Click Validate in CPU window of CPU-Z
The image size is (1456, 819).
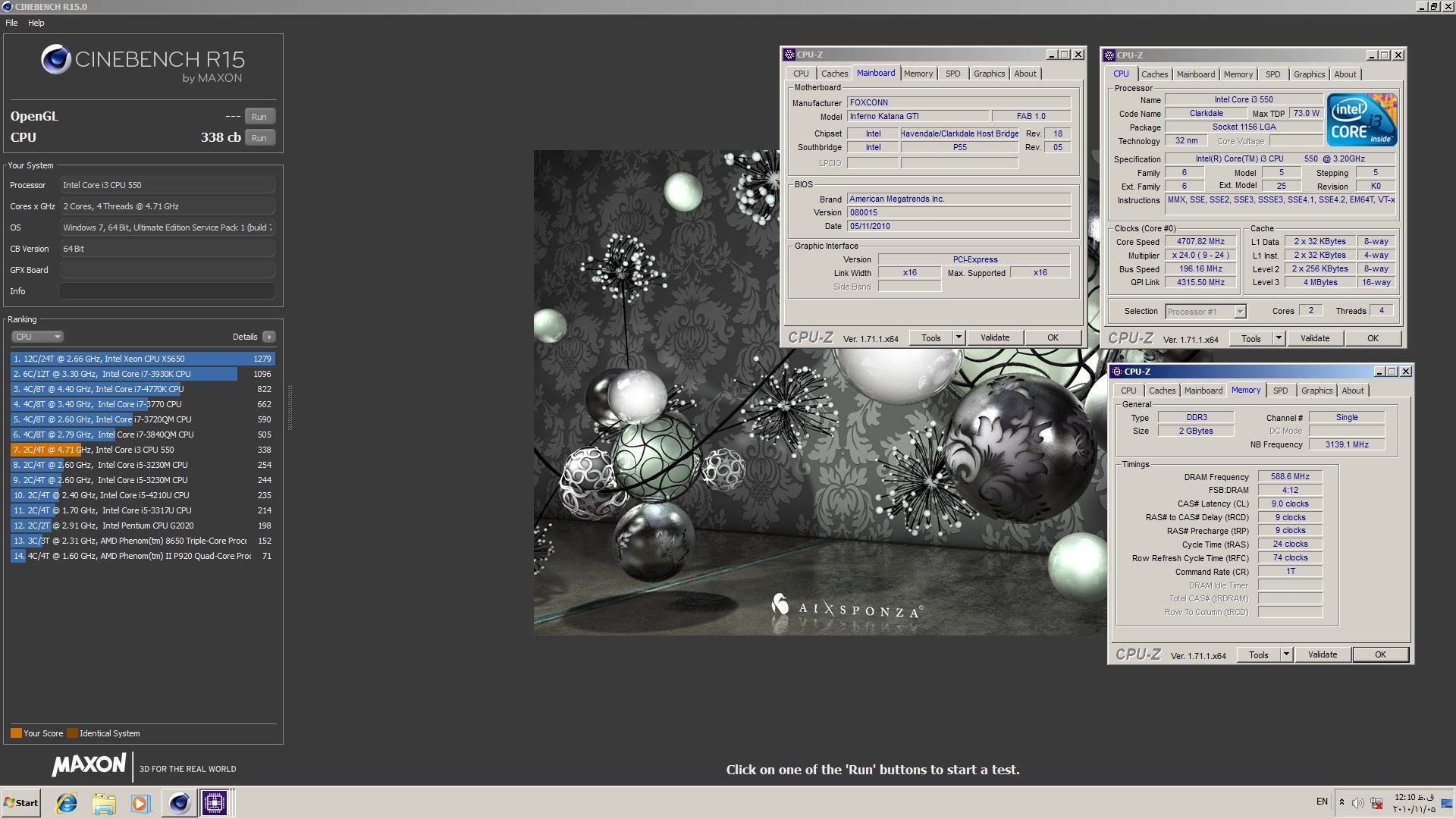point(1315,339)
